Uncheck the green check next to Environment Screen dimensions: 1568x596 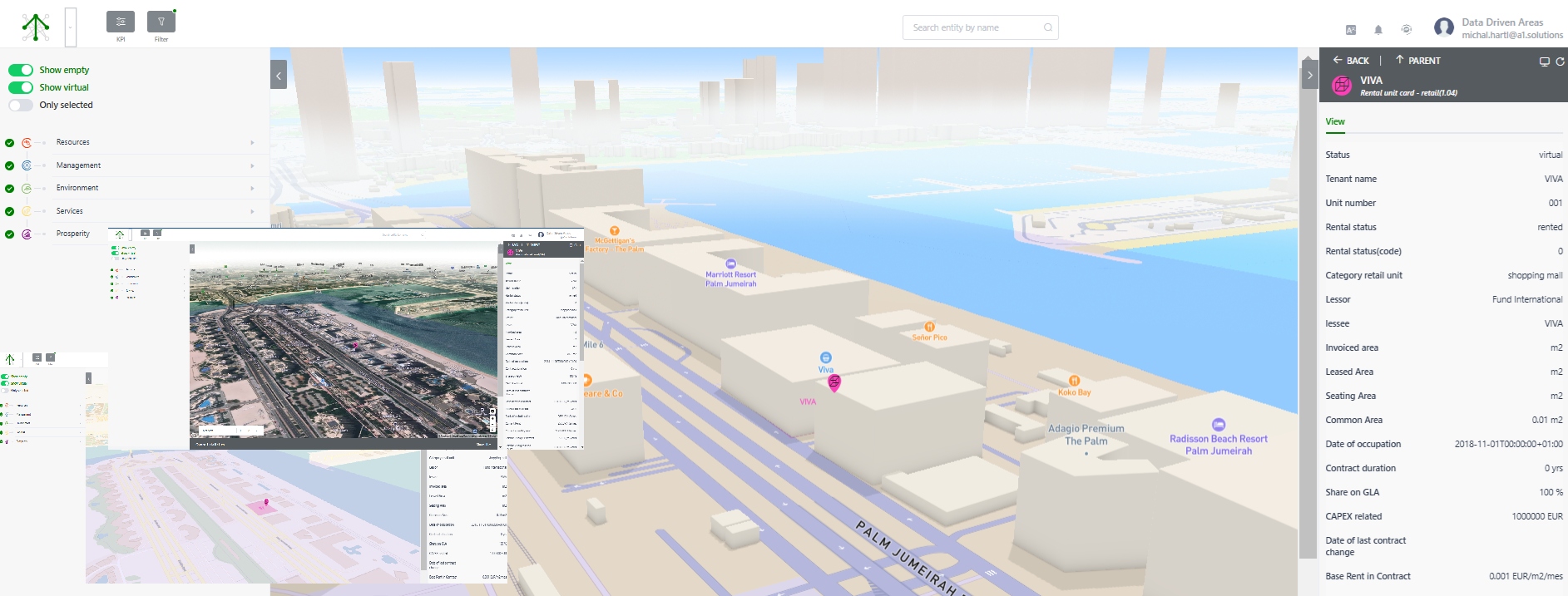point(10,189)
